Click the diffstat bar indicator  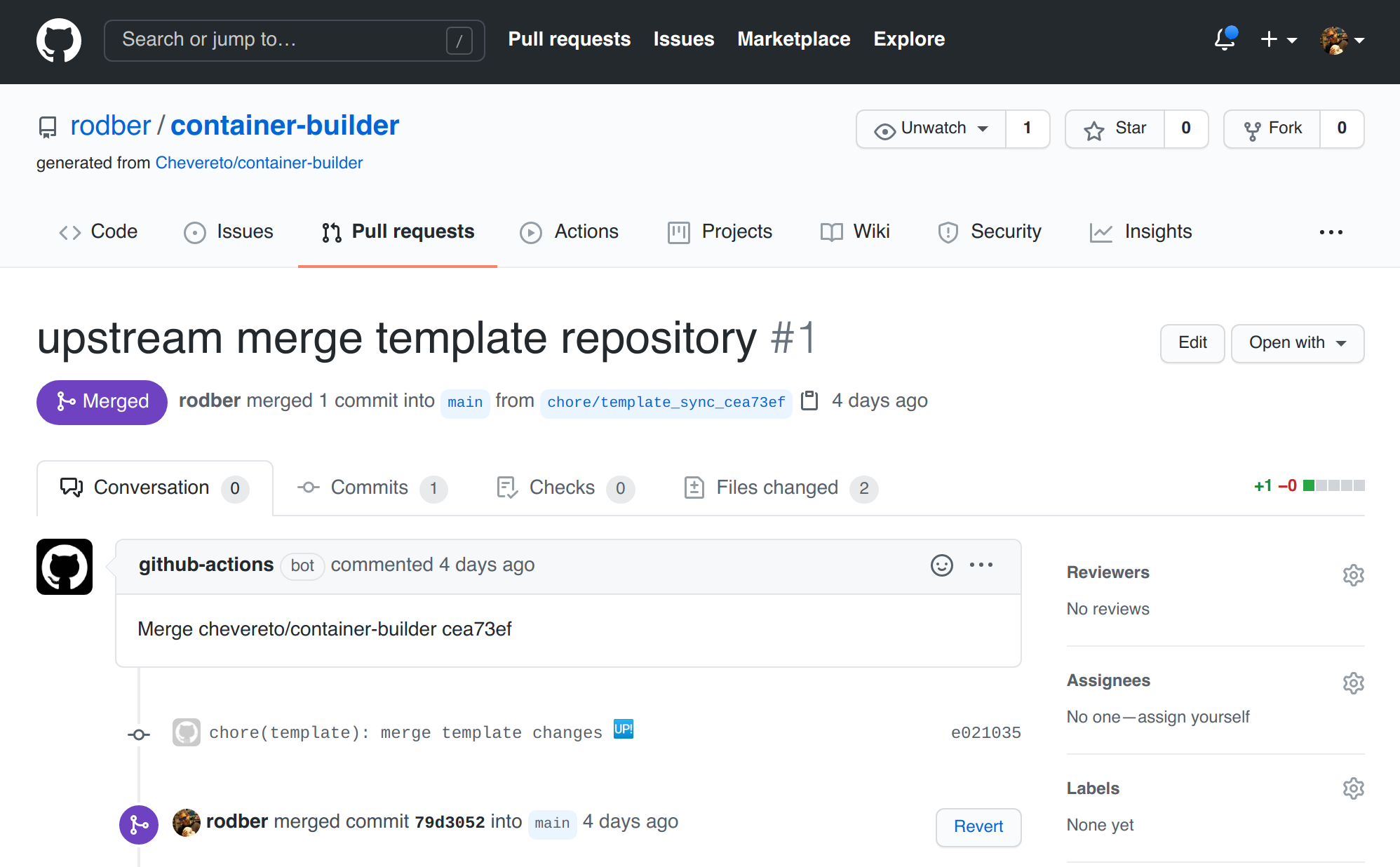1333,485
